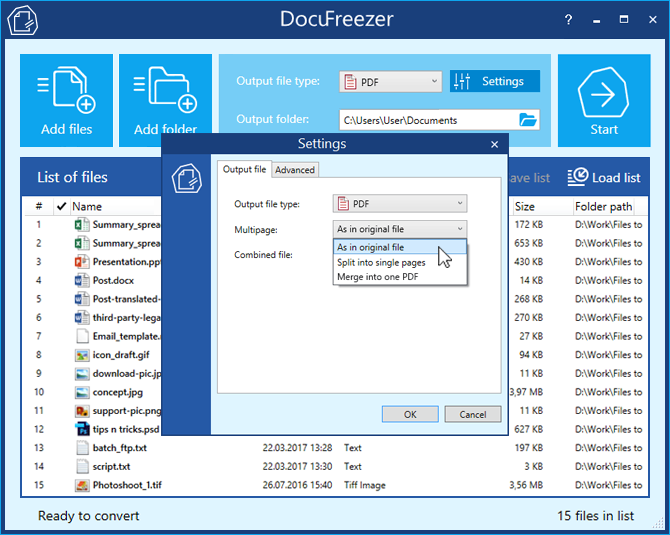Click text file icon of batch_ftp.txt
This screenshot has width=670, height=535.
tap(82, 448)
